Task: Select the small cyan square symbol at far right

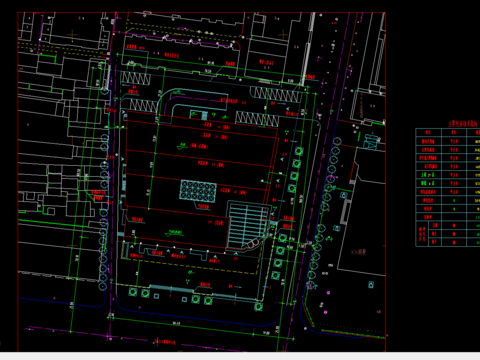Action: [371, 284]
